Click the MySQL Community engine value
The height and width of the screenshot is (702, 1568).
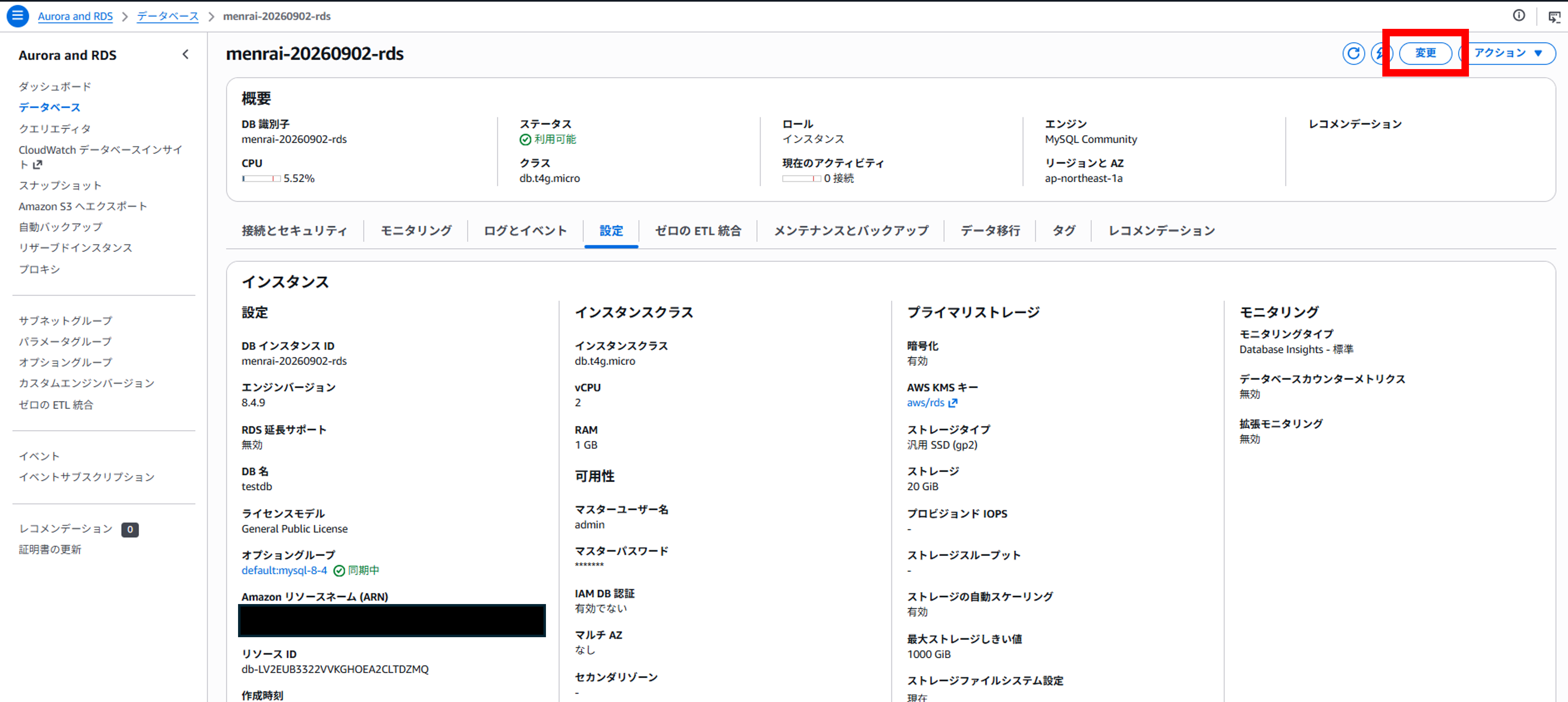click(1091, 139)
